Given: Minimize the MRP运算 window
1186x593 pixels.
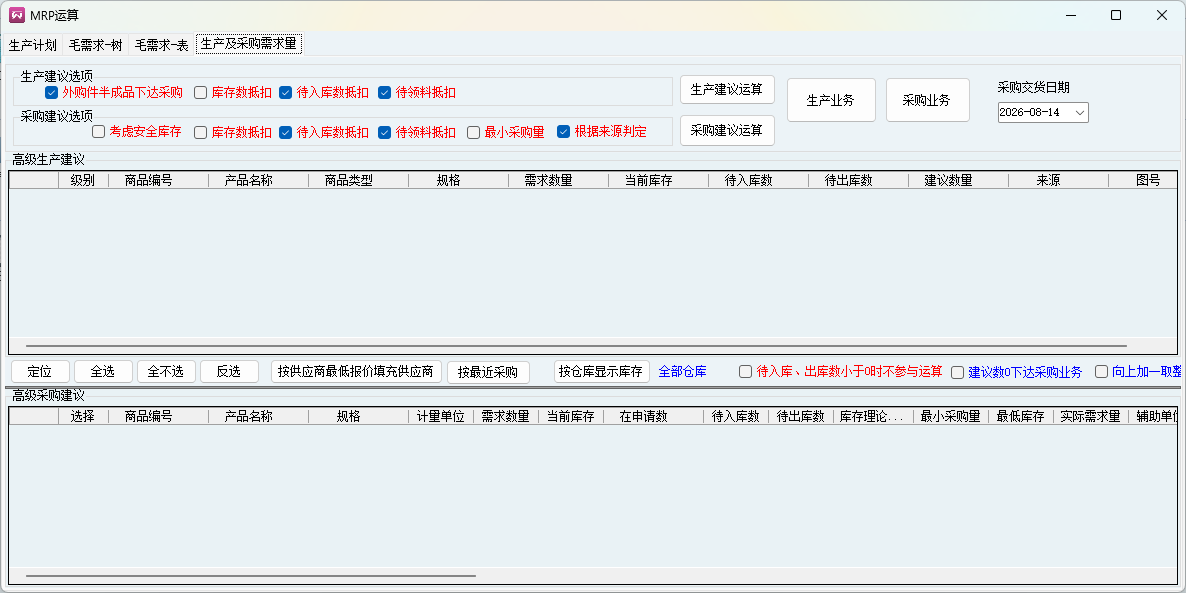Looking at the screenshot, I should coord(1070,15).
